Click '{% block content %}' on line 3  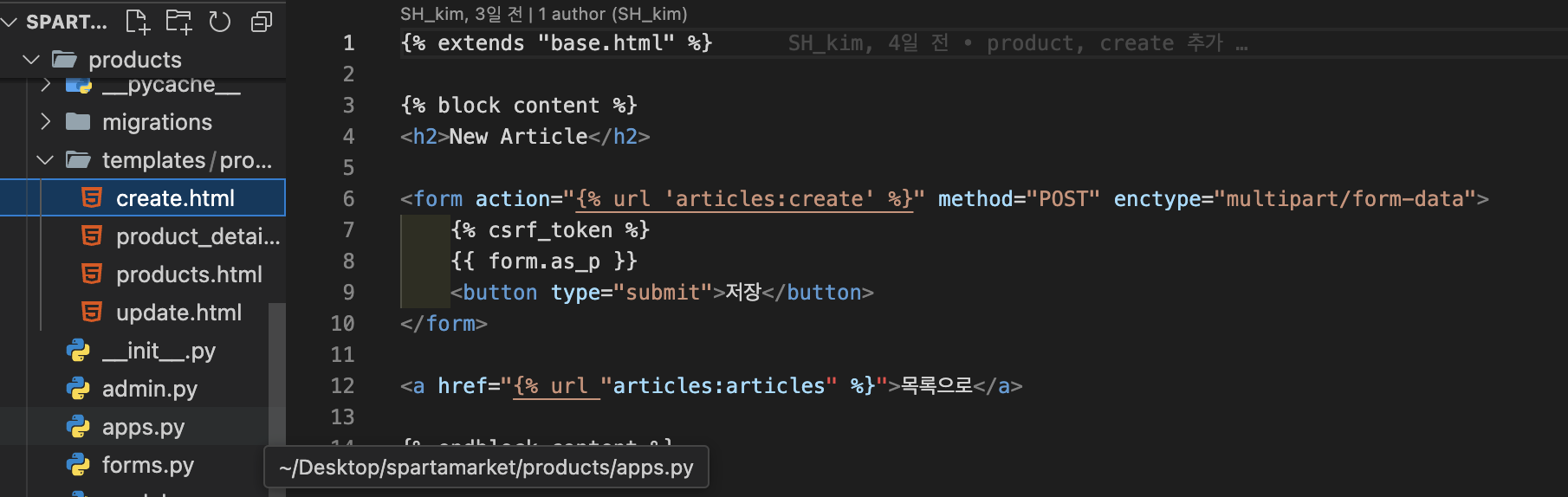(519, 106)
